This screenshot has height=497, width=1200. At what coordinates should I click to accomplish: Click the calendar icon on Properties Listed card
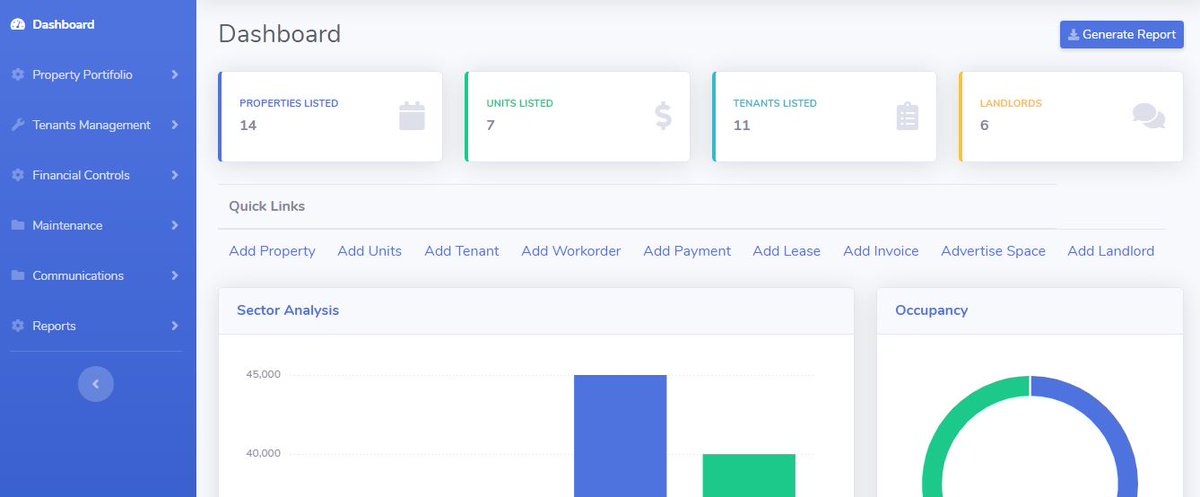tap(412, 116)
